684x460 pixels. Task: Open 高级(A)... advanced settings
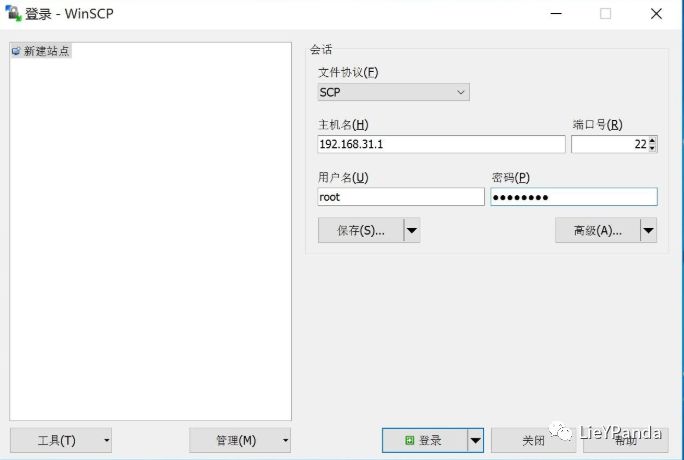(597, 230)
